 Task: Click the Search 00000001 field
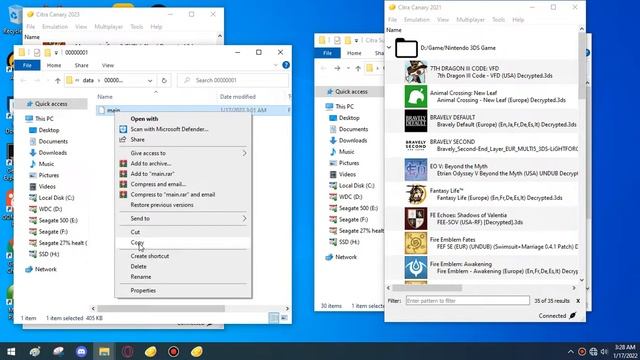(x=233, y=80)
